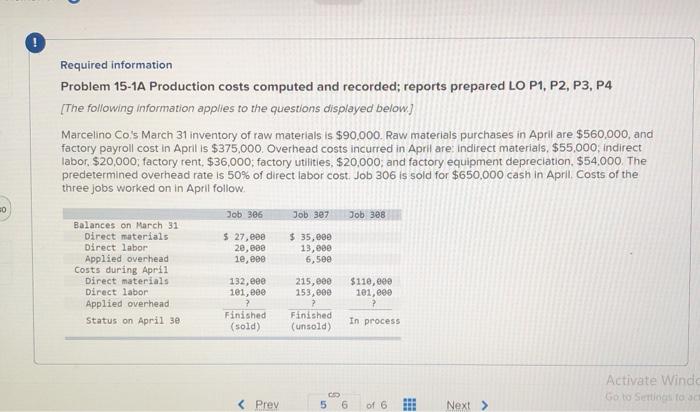700x412 pixels.
Task: Click the $110,000 cell for Job 308
Action: pyautogui.click(x=371, y=281)
